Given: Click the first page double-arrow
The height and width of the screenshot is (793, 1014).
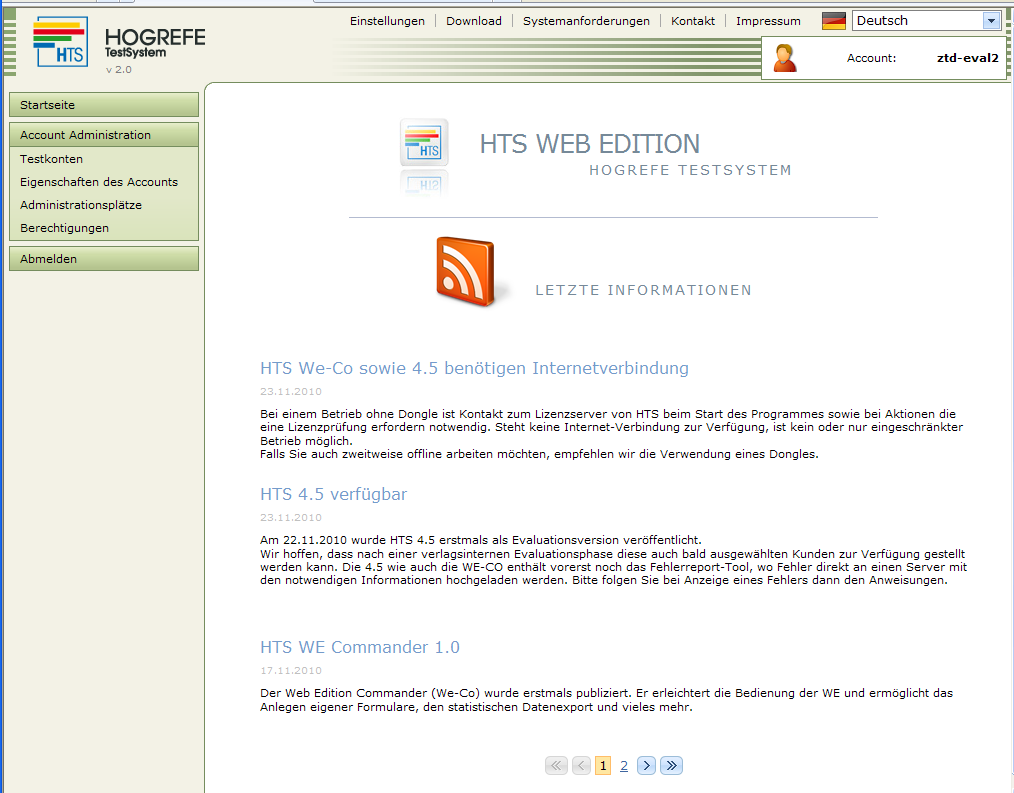Looking at the screenshot, I should tap(556, 766).
